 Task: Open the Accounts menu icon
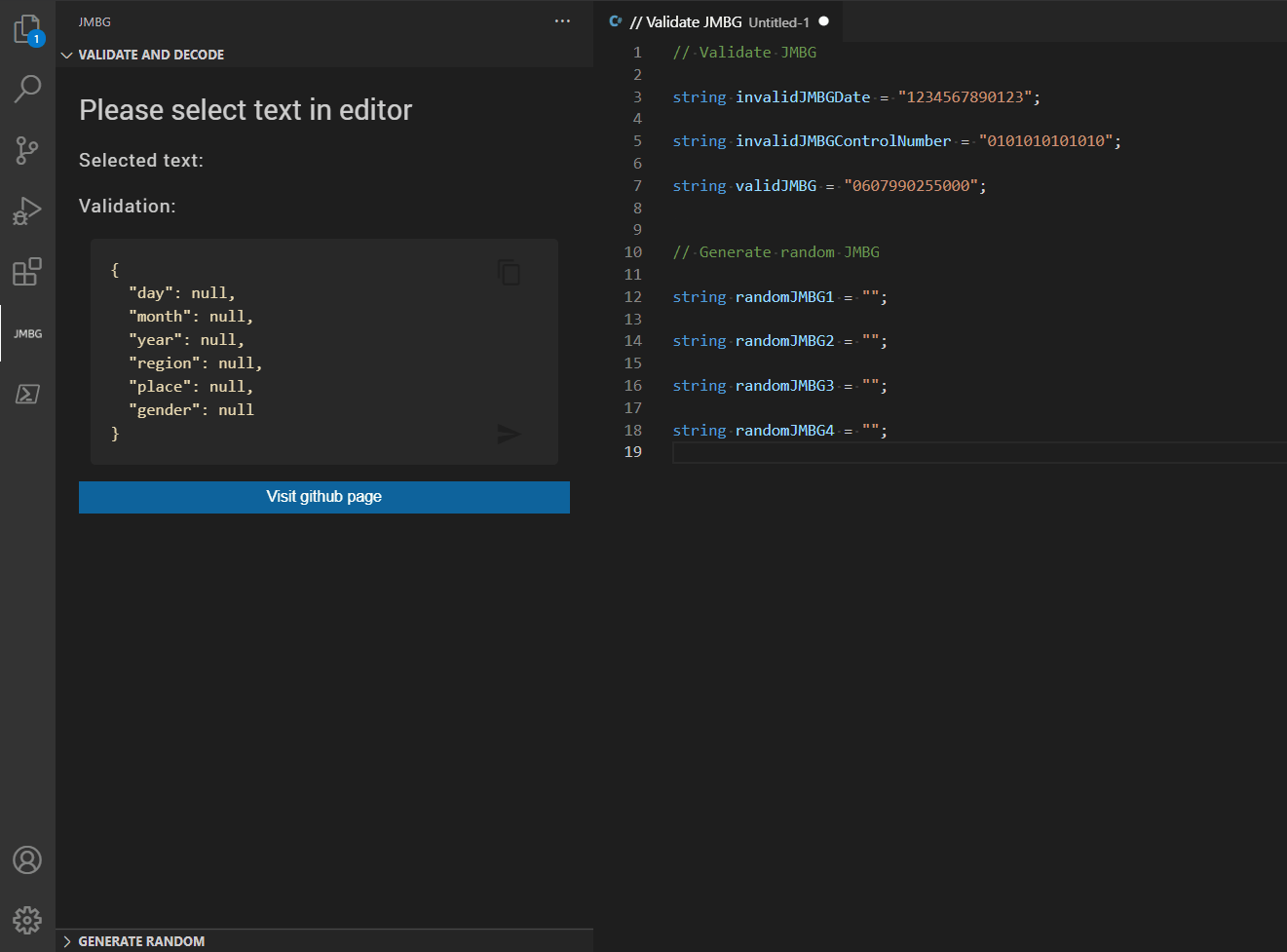coord(27,859)
